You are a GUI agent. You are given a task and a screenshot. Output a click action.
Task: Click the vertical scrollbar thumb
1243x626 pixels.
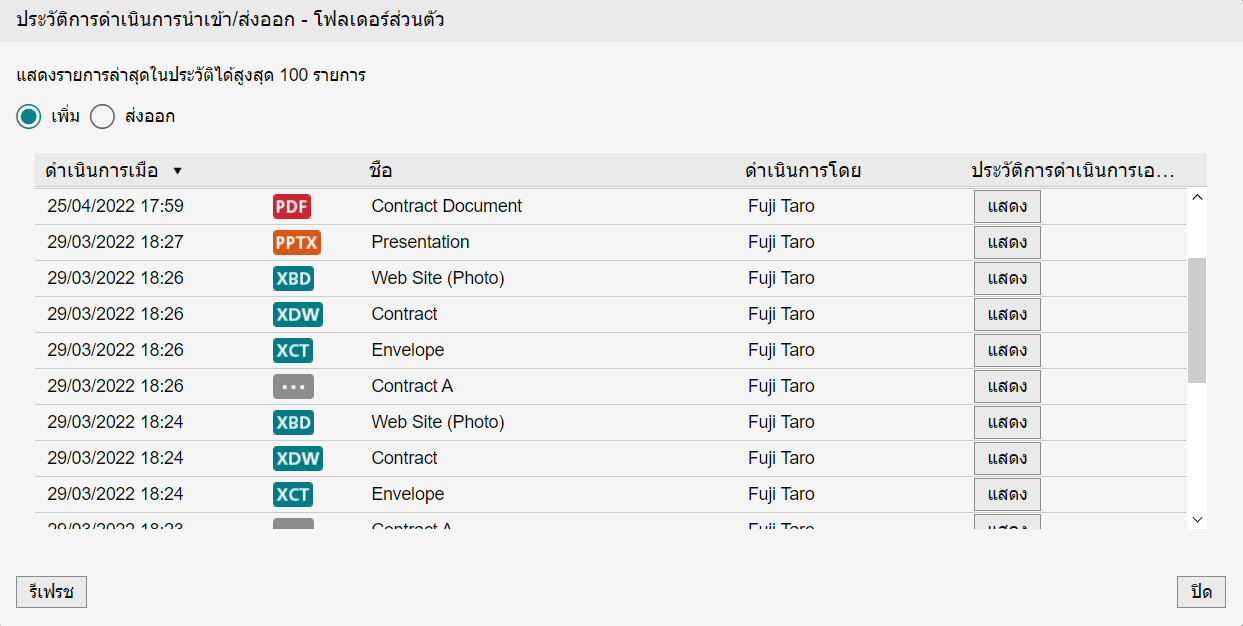[1197, 320]
